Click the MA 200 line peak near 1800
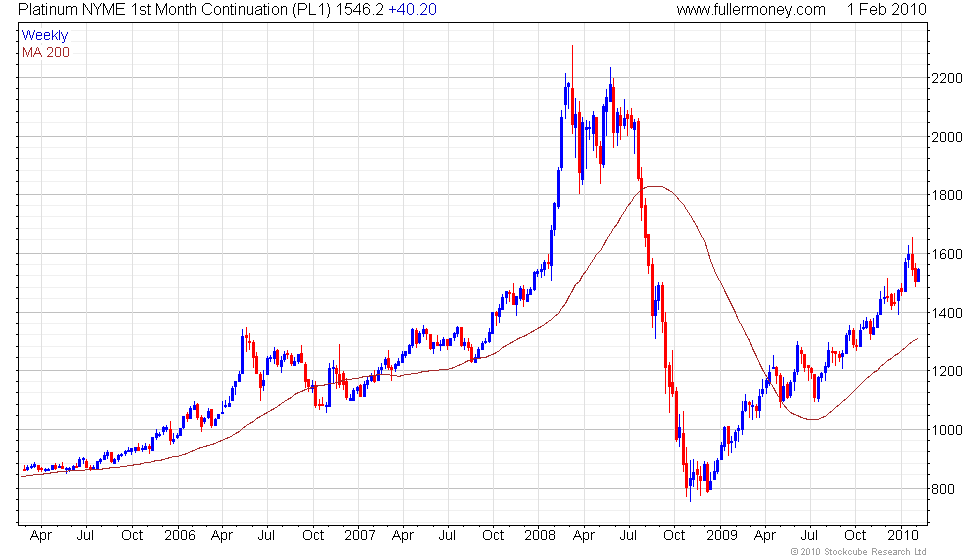Image resolution: width=980 pixels, height=560 pixels. (x=654, y=186)
